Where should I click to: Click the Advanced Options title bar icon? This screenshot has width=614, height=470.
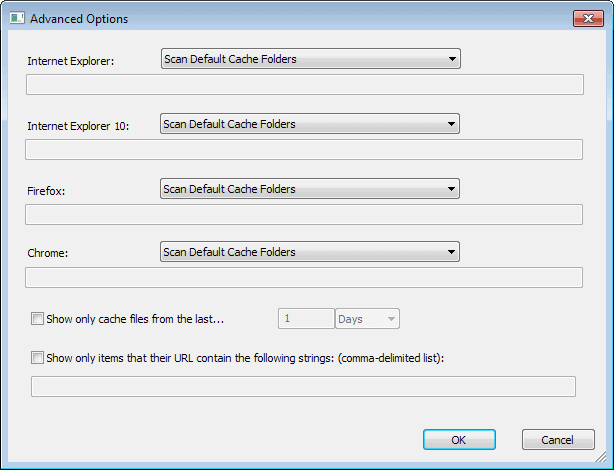tap(17, 18)
